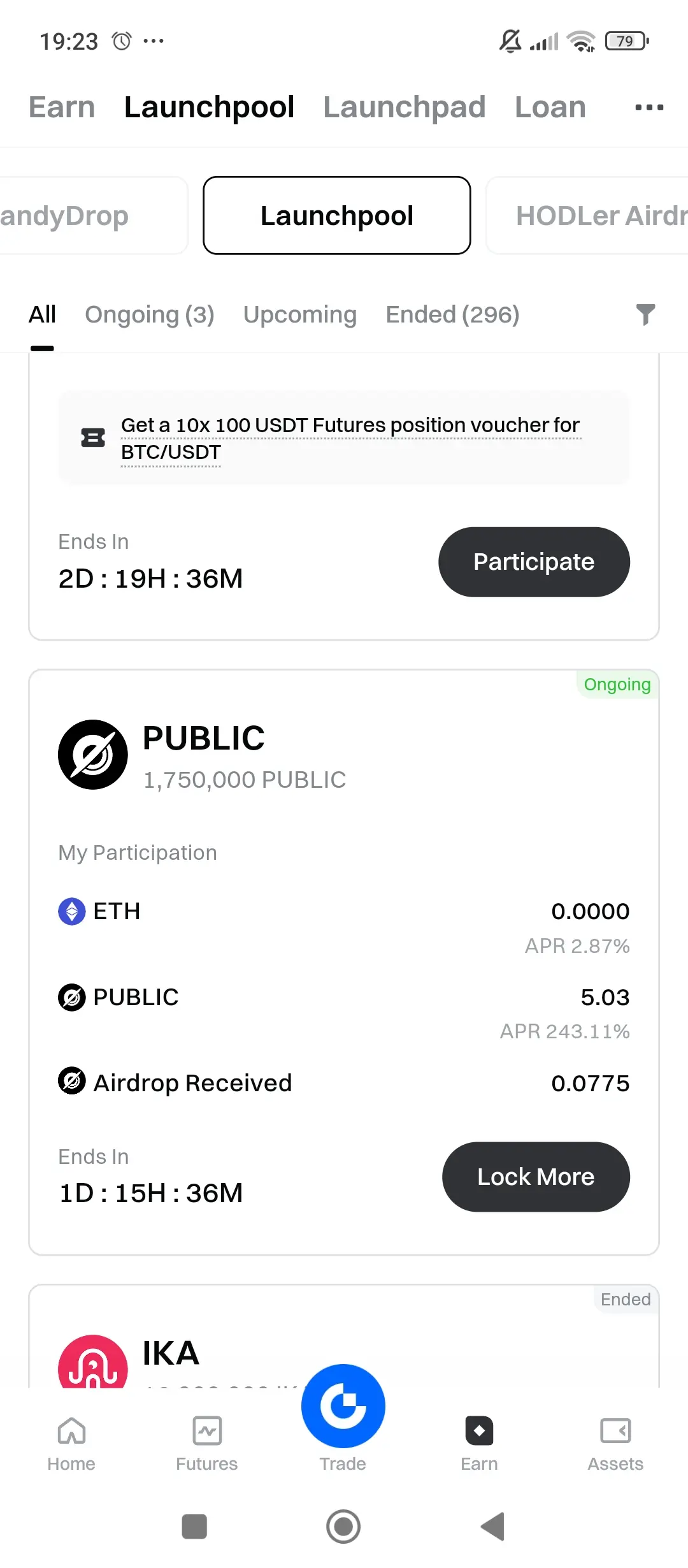Tap the PUBLIC token logo

click(x=93, y=755)
